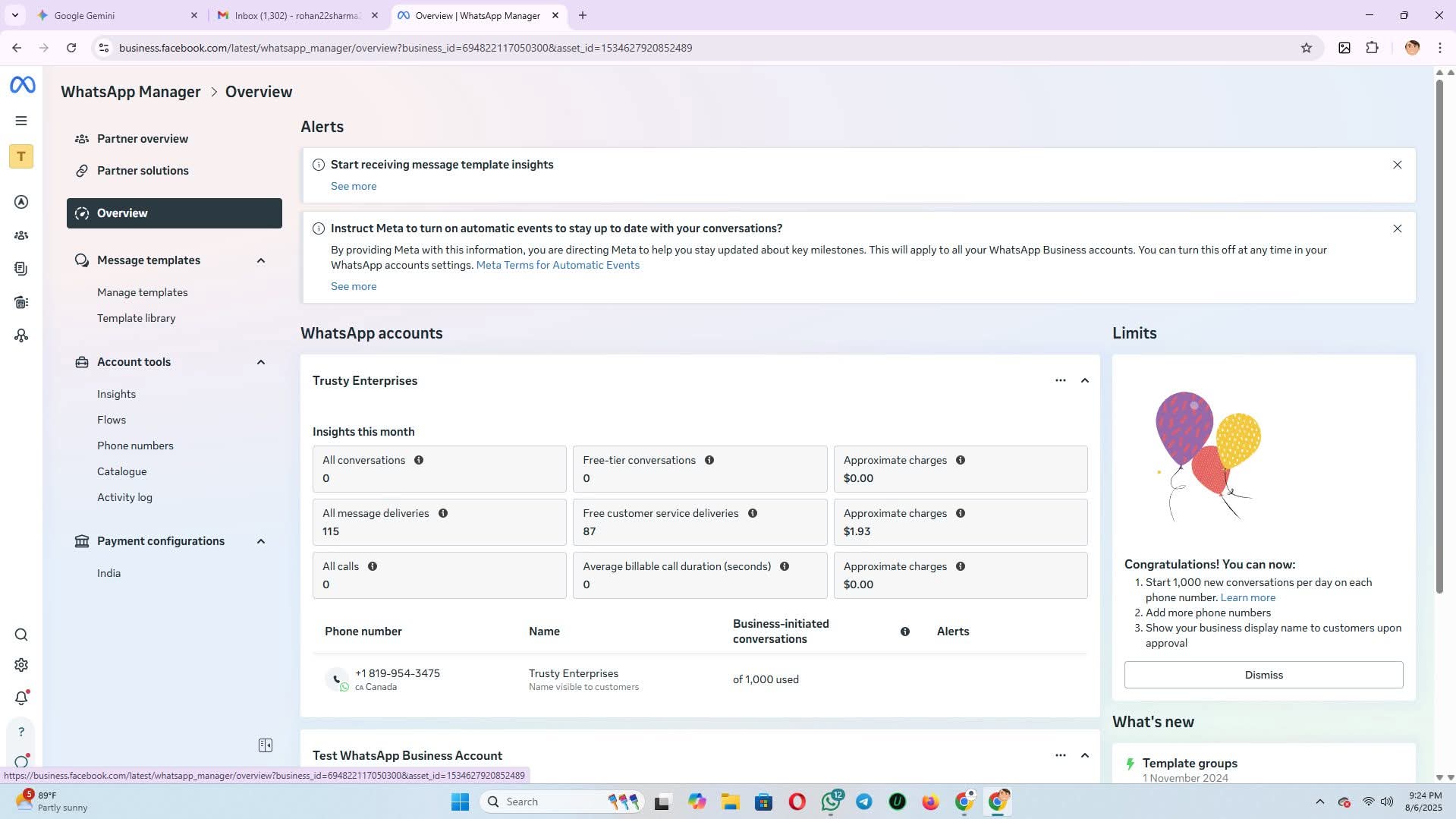Open the compass icon in the left rail
This screenshot has height=819, width=1456.
[21, 202]
